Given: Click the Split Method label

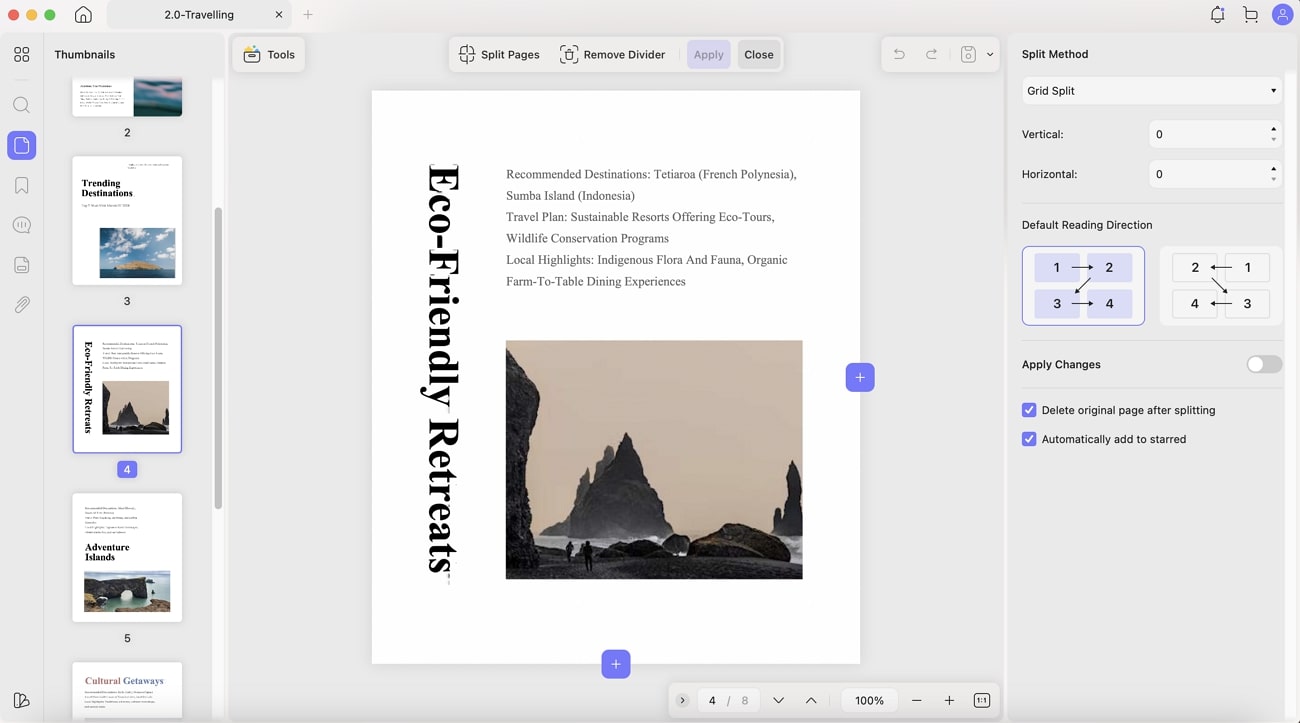Looking at the screenshot, I should [x=1055, y=54].
